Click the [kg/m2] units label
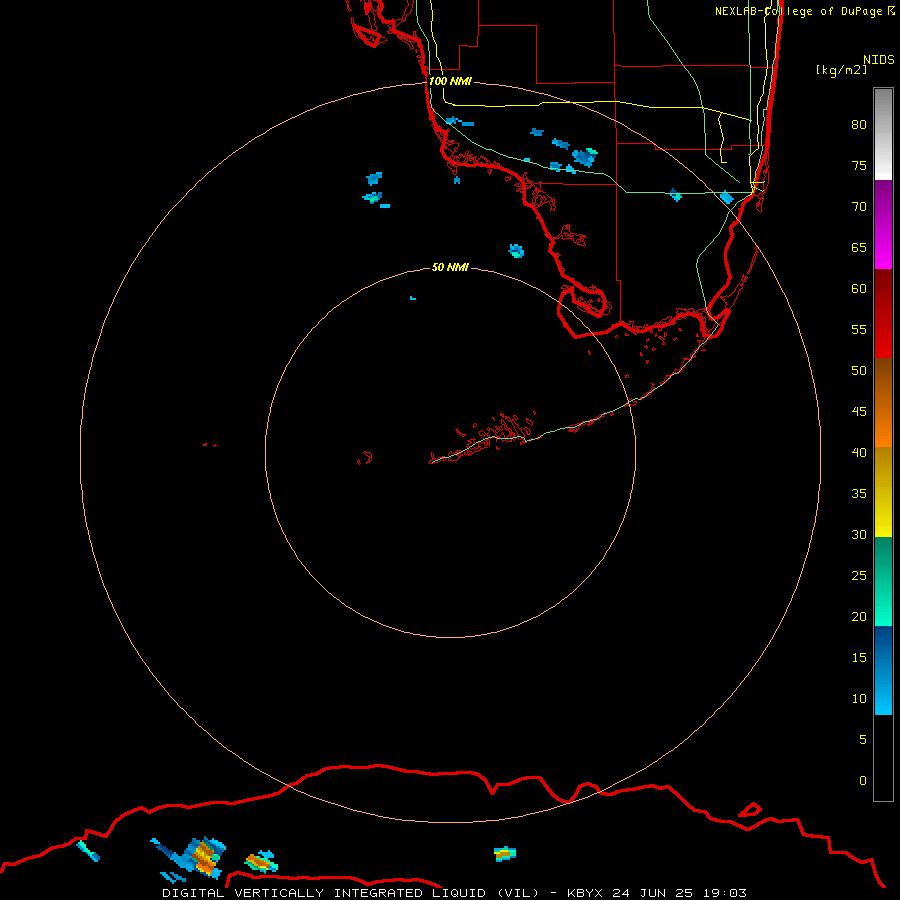 tap(842, 70)
